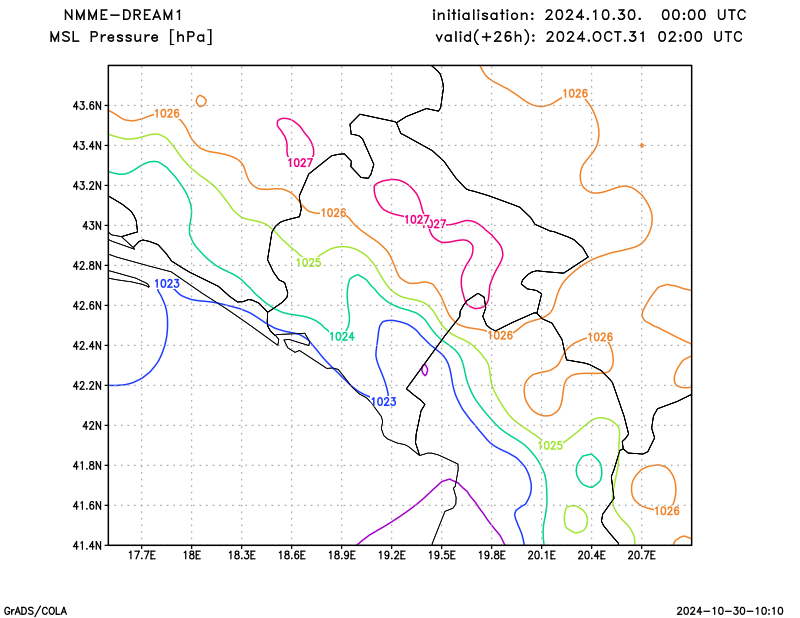Viewport: 800px width, 618px height.
Task: Click the blue 1023 label near 42.7N
Action: pyautogui.click(x=167, y=284)
